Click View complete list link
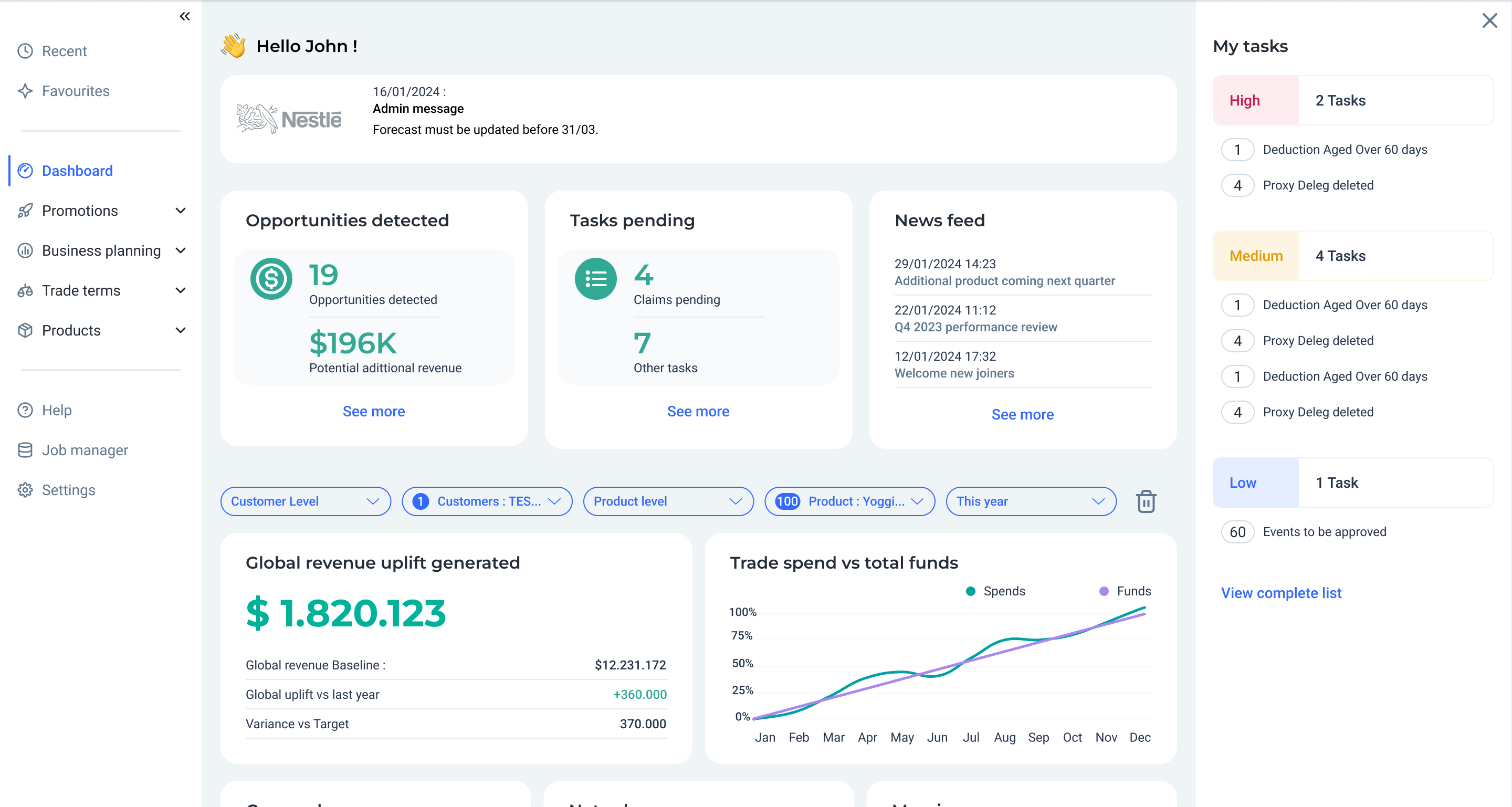The image size is (1512, 807). pyautogui.click(x=1281, y=593)
